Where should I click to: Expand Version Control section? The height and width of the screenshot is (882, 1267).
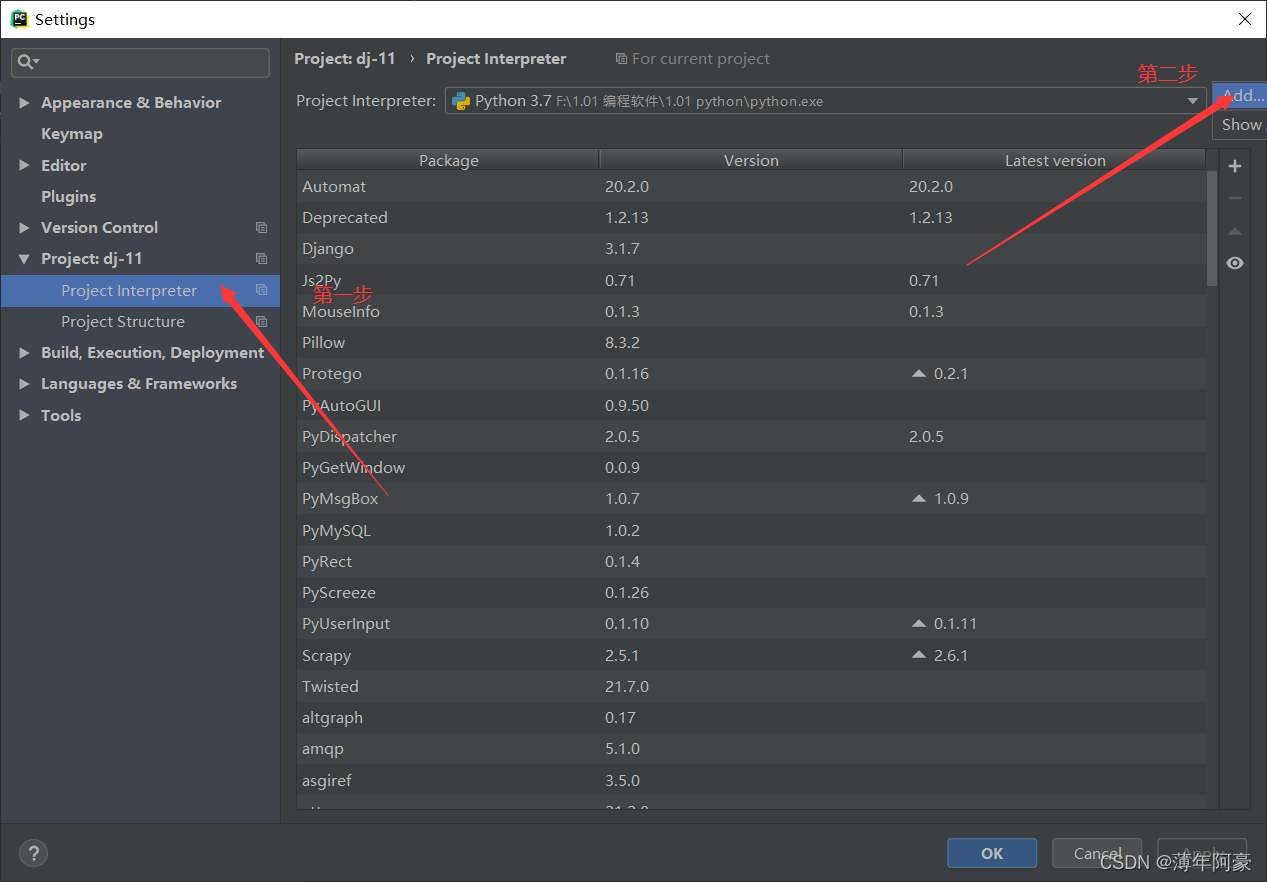click(x=24, y=228)
